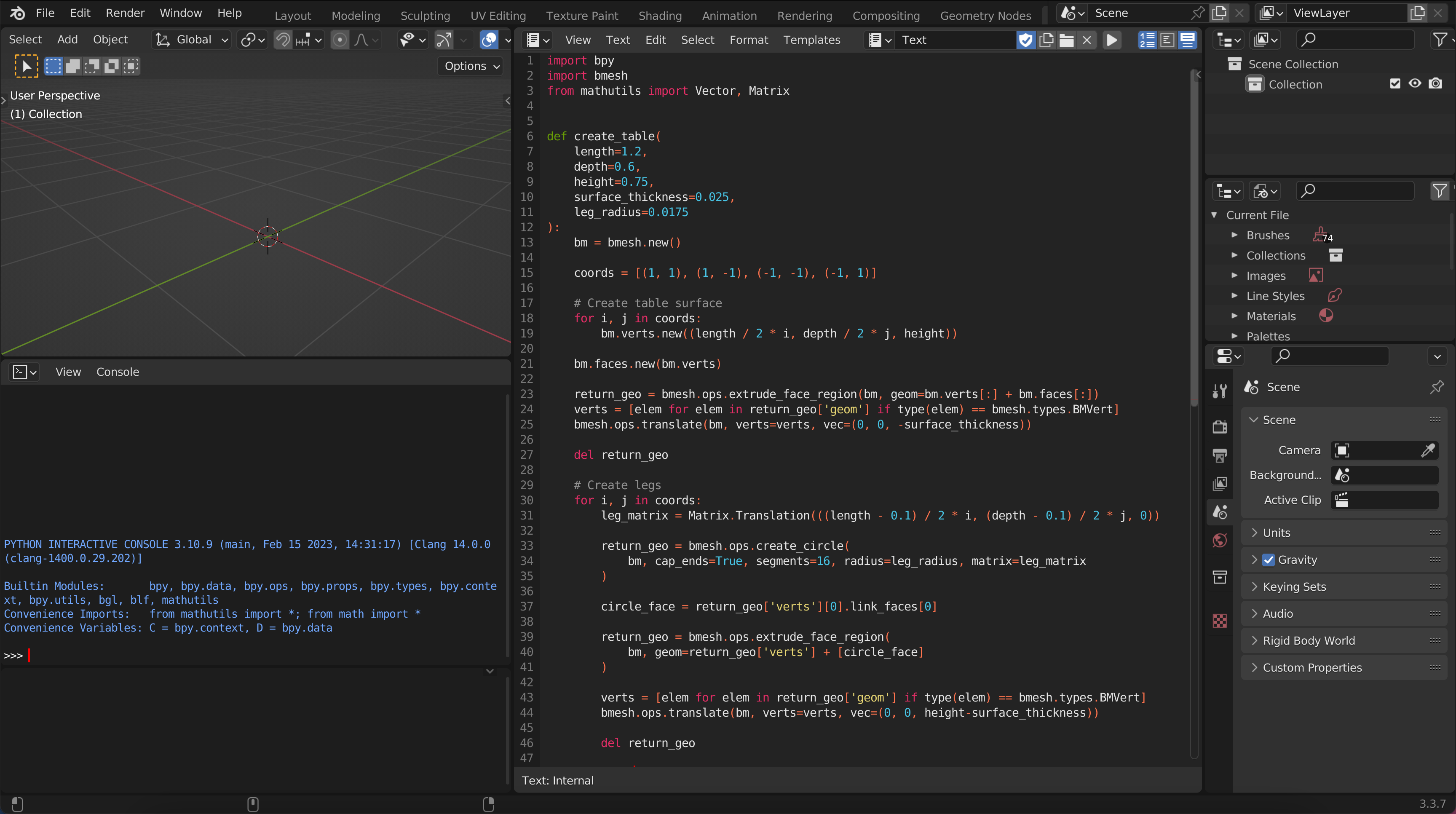Open the Render properties tab

click(1220, 427)
